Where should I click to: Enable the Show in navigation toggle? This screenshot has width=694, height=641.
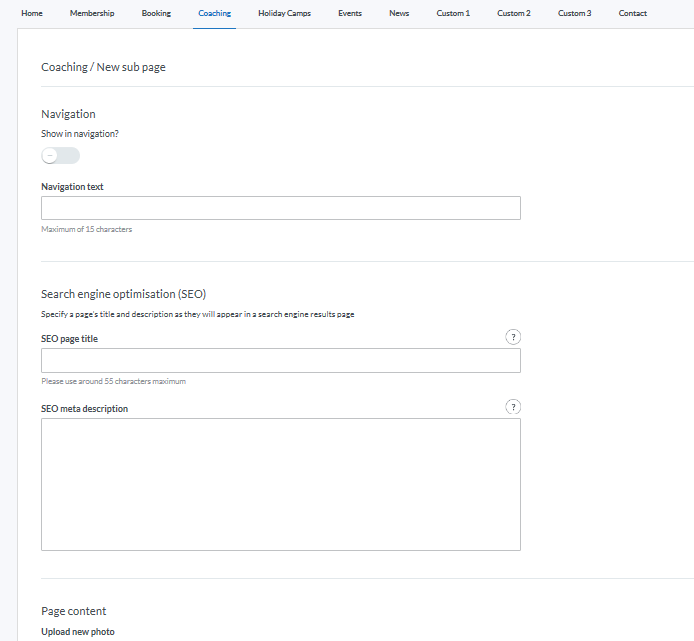[60, 156]
